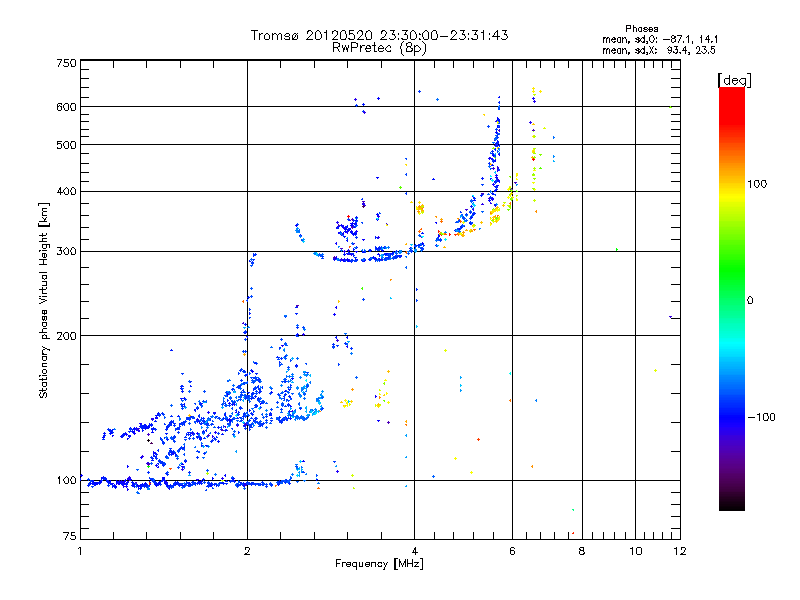This screenshot has height=600, width=800.
Task: Click the y-axis tick label '400'
Action: pyautogui.click(x=66, y=191)
